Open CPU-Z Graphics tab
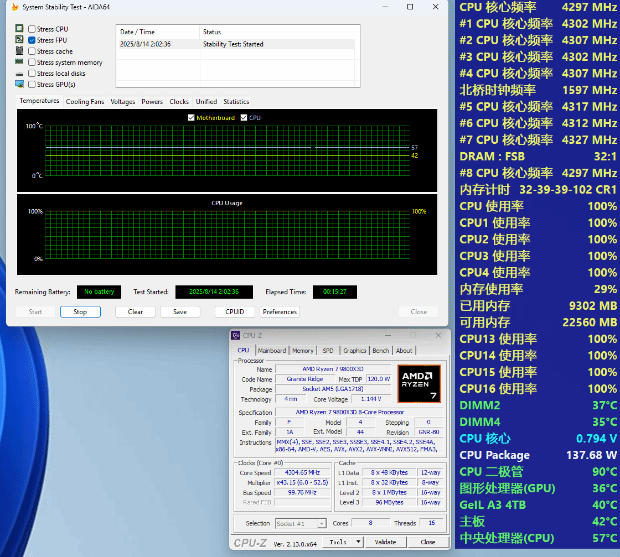The image size is (620, 557). pyautogui.click(x=355, y=351)
